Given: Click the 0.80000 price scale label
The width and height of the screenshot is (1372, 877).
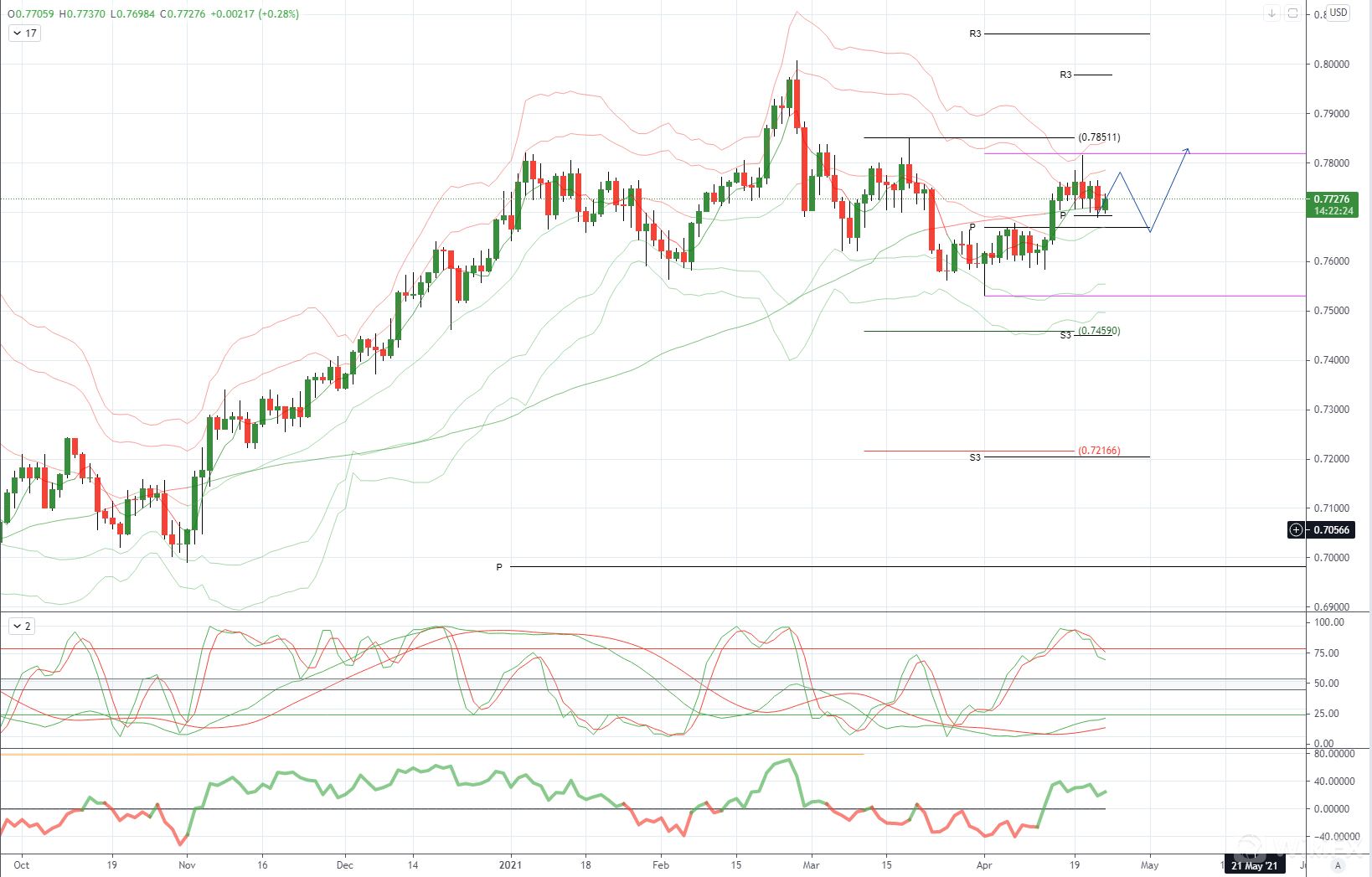Looking at the screenshot, I should click(1331, 64).
